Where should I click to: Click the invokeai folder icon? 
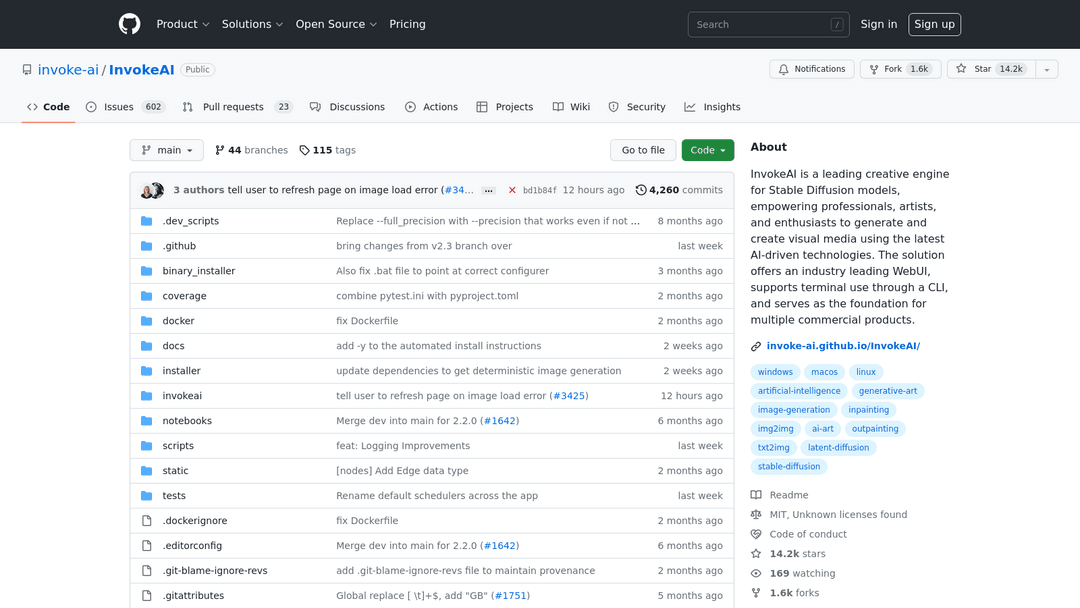pos(147,396)
